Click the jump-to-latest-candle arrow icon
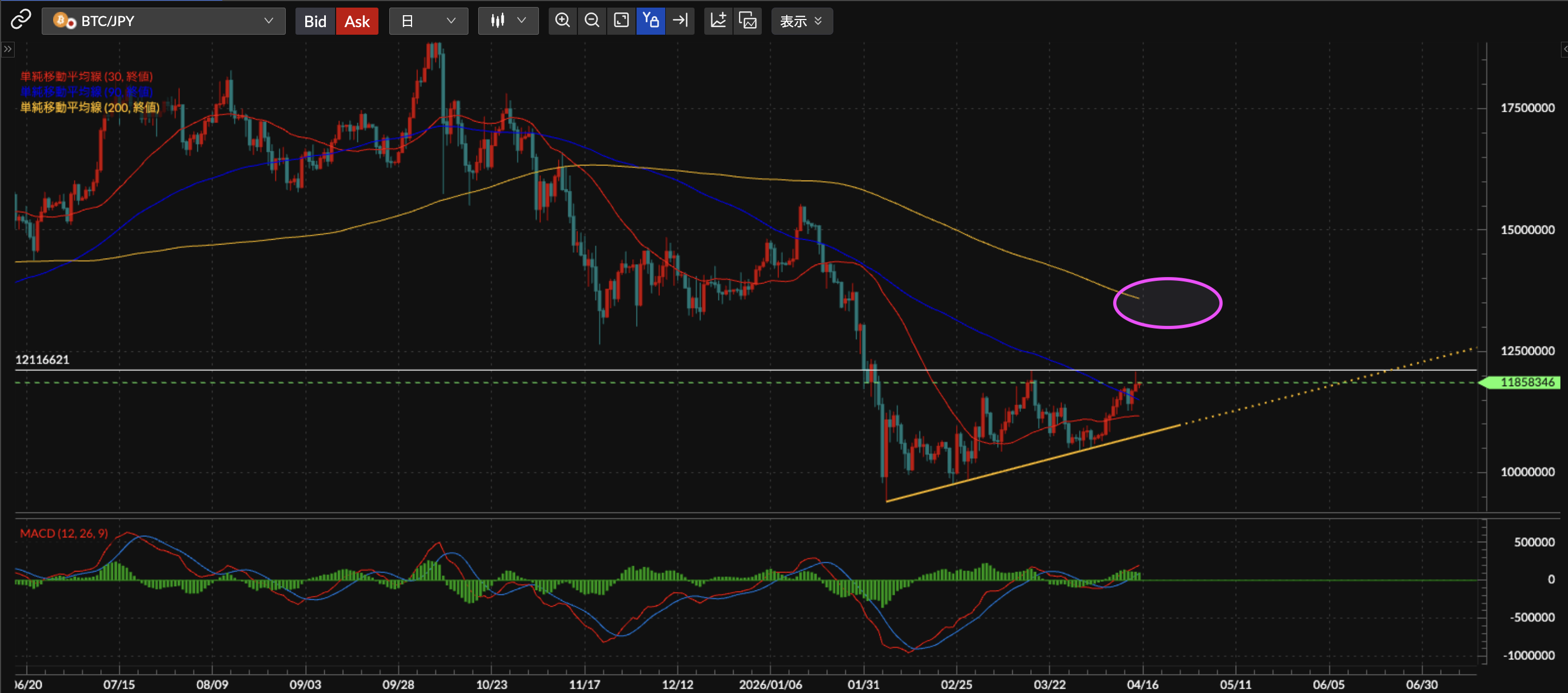1568x693 pixels. [x=680, y=20]
